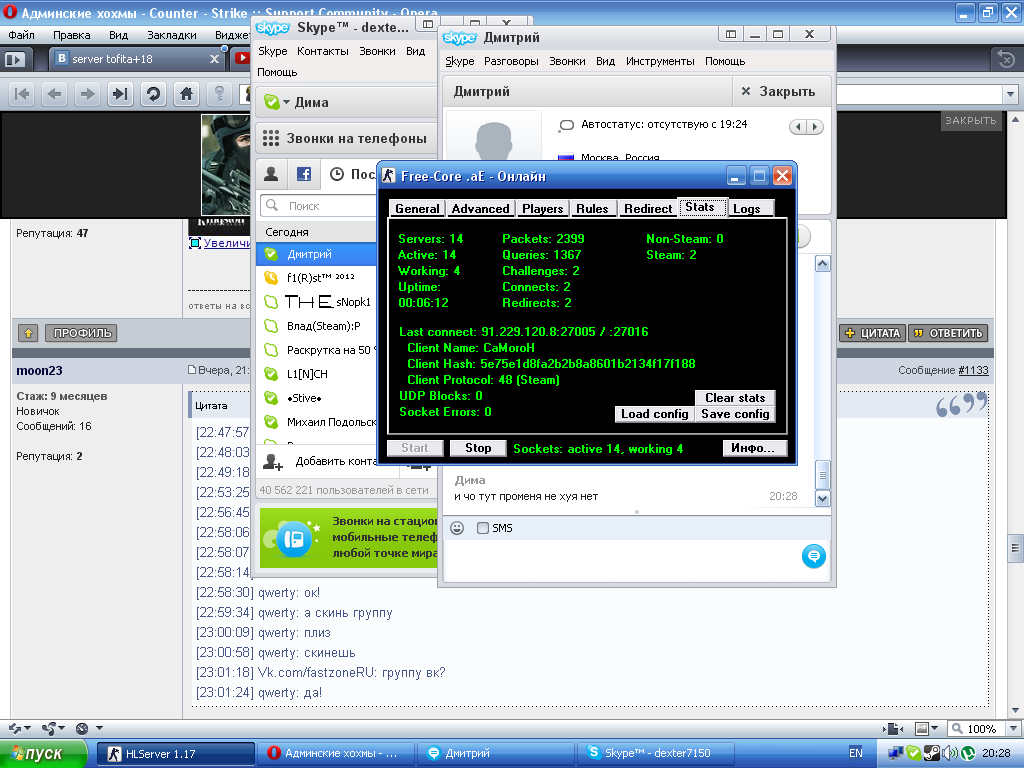Click Windows пуск Start button
Image resolution: width=1024 pixels, height=768 pixels.
pos(43,754)
